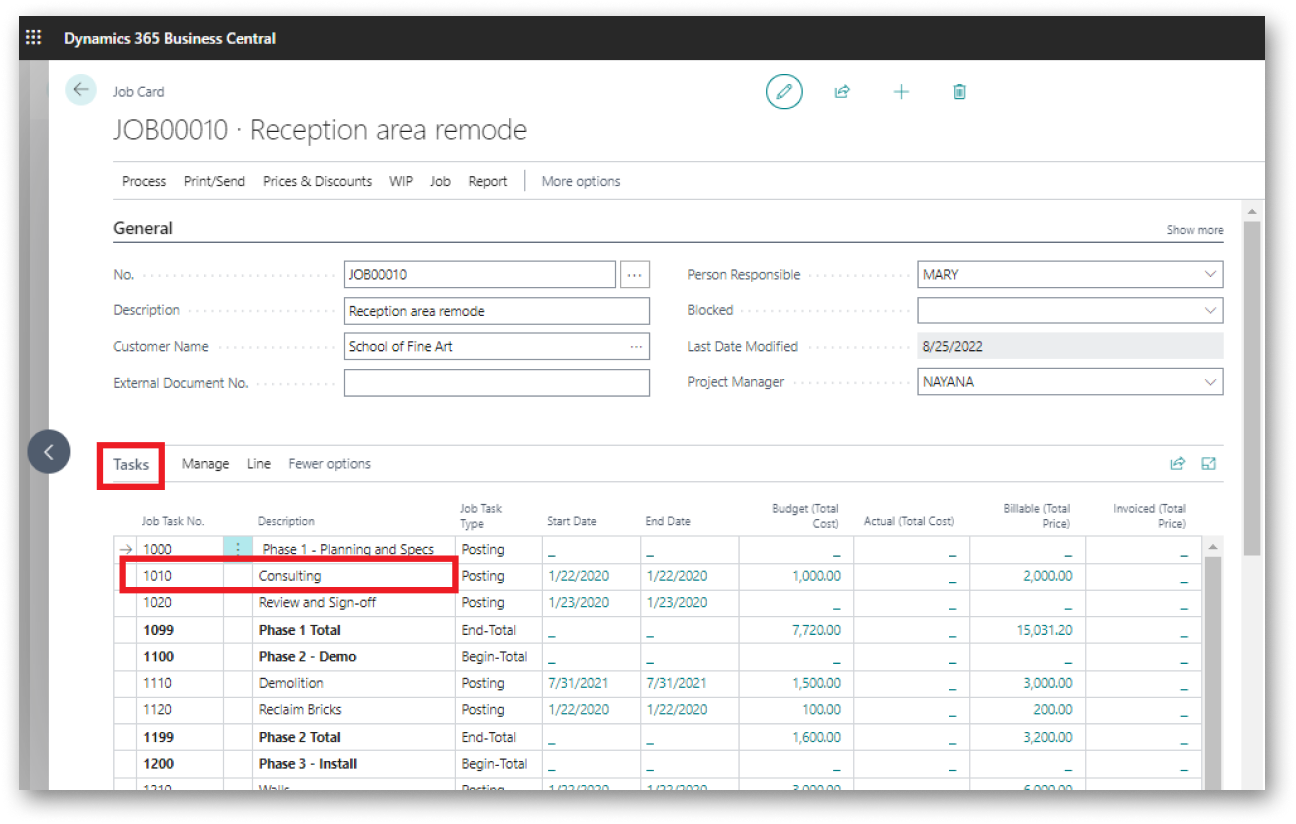Click the No. input field
The image size is (1296, 824).
tap(480, 275)
